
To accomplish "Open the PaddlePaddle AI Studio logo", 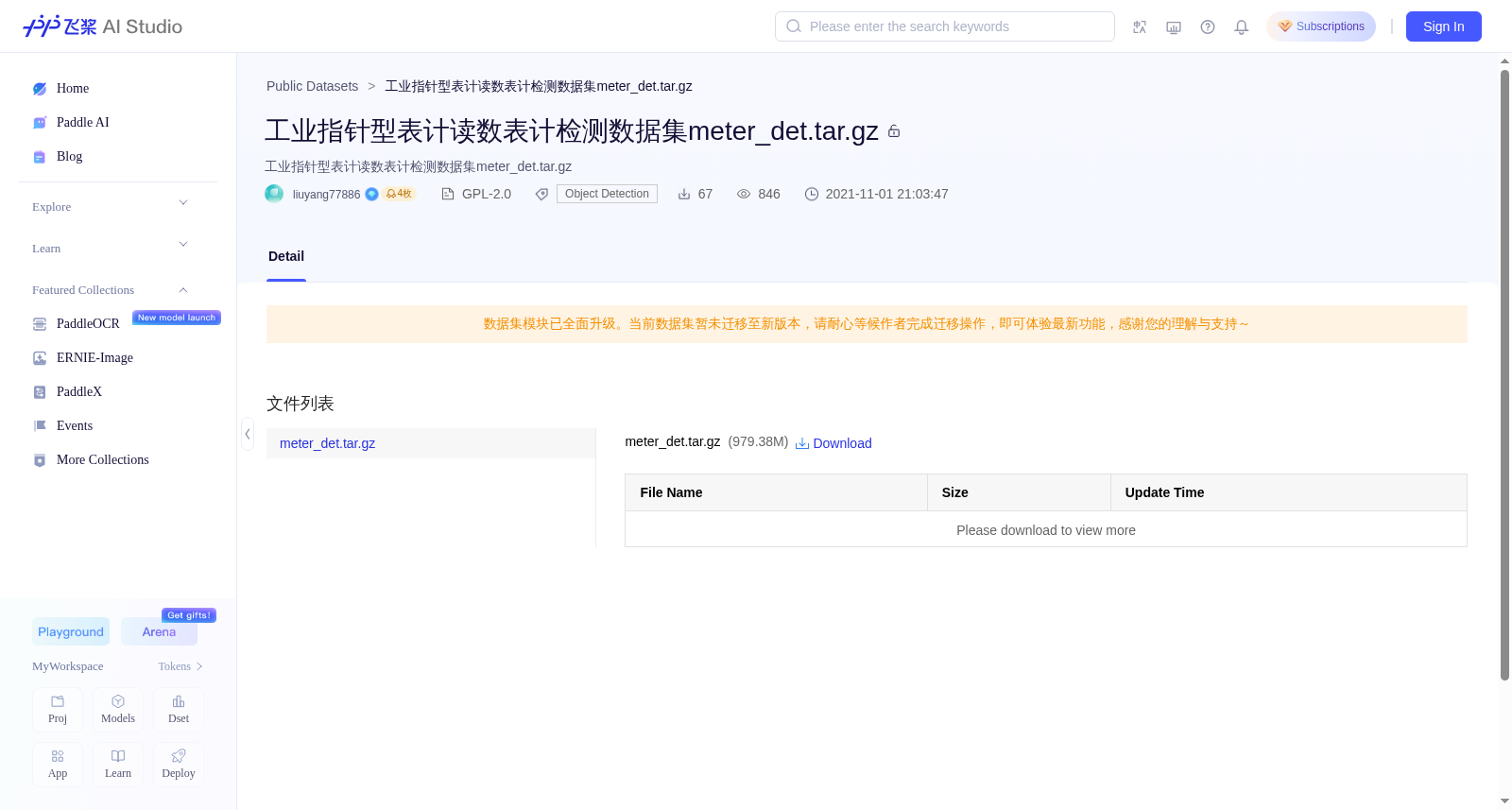I will tap(102, 26).
